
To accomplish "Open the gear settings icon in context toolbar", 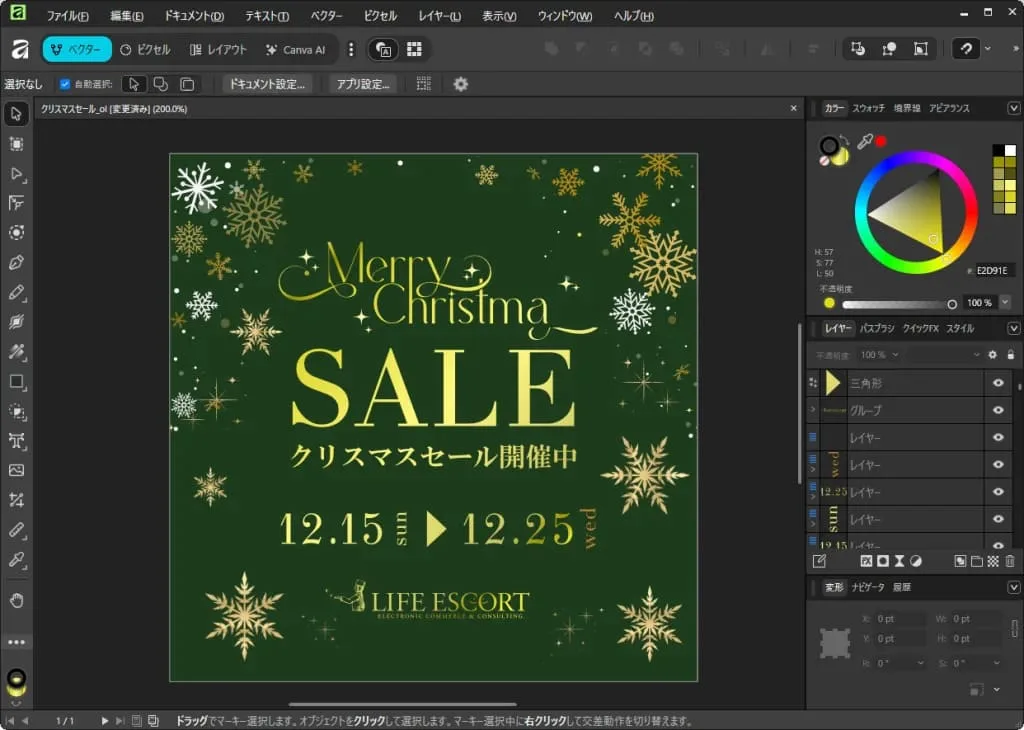I will (x=460, y=84).
